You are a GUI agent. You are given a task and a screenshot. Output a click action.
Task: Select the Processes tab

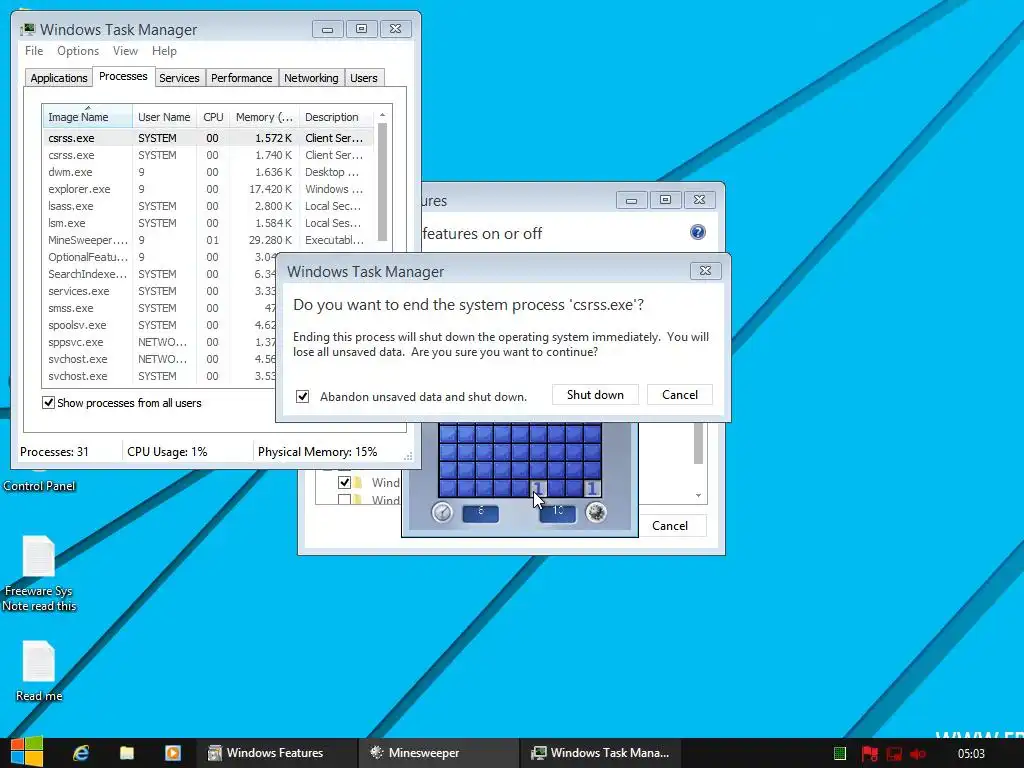pos(123,76)
